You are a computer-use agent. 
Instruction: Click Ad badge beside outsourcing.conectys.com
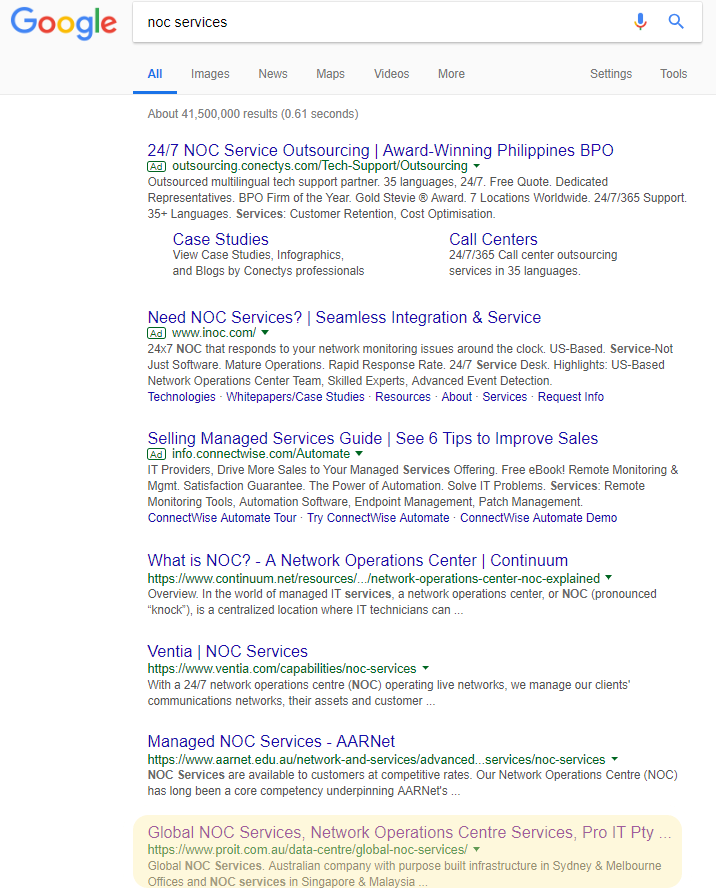pyautogui.click(x=157, y=166)
